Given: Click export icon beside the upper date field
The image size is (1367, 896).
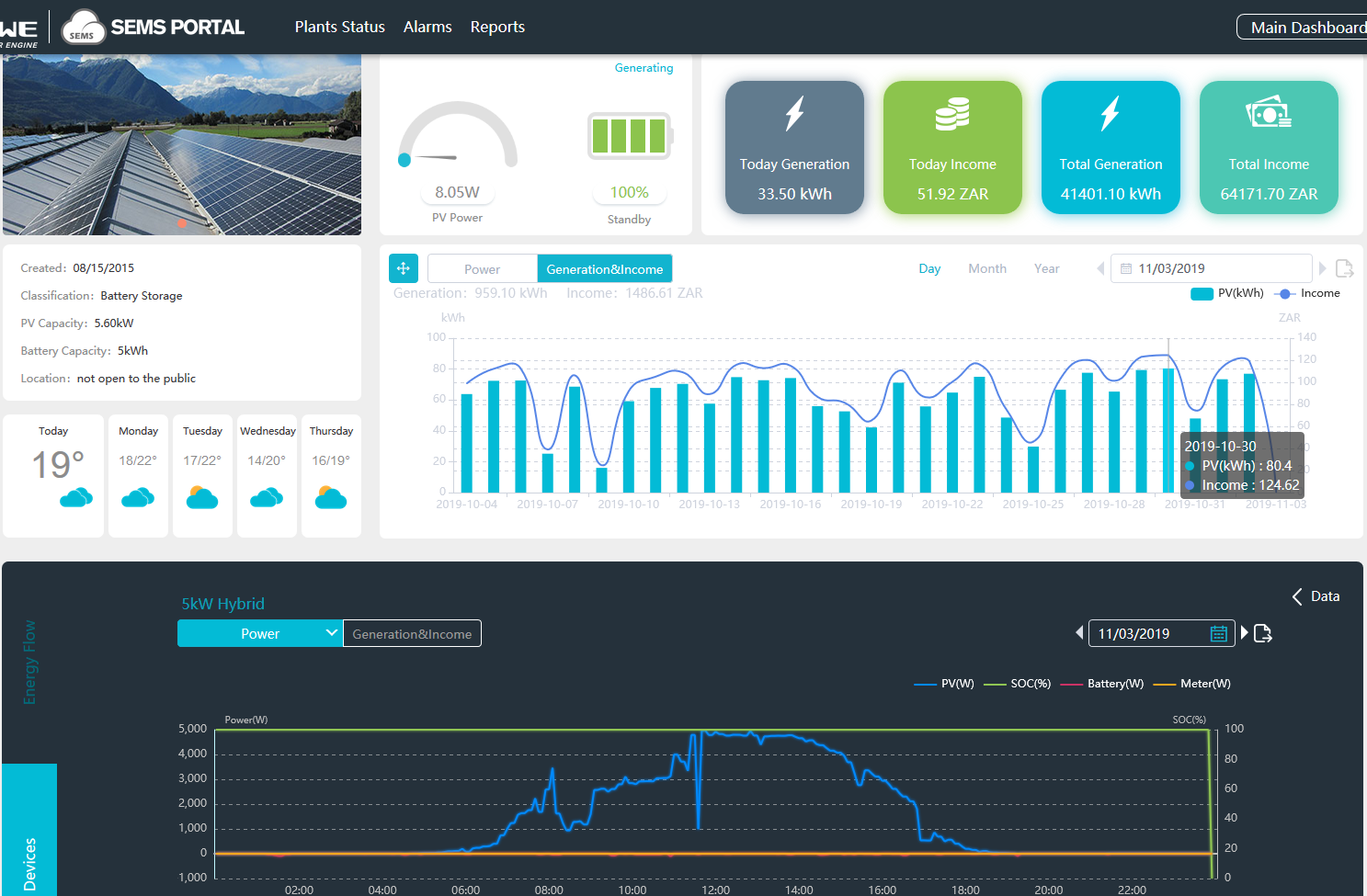Looking at the screenshot, I should pyautogui.click(x=1344, y=268).
